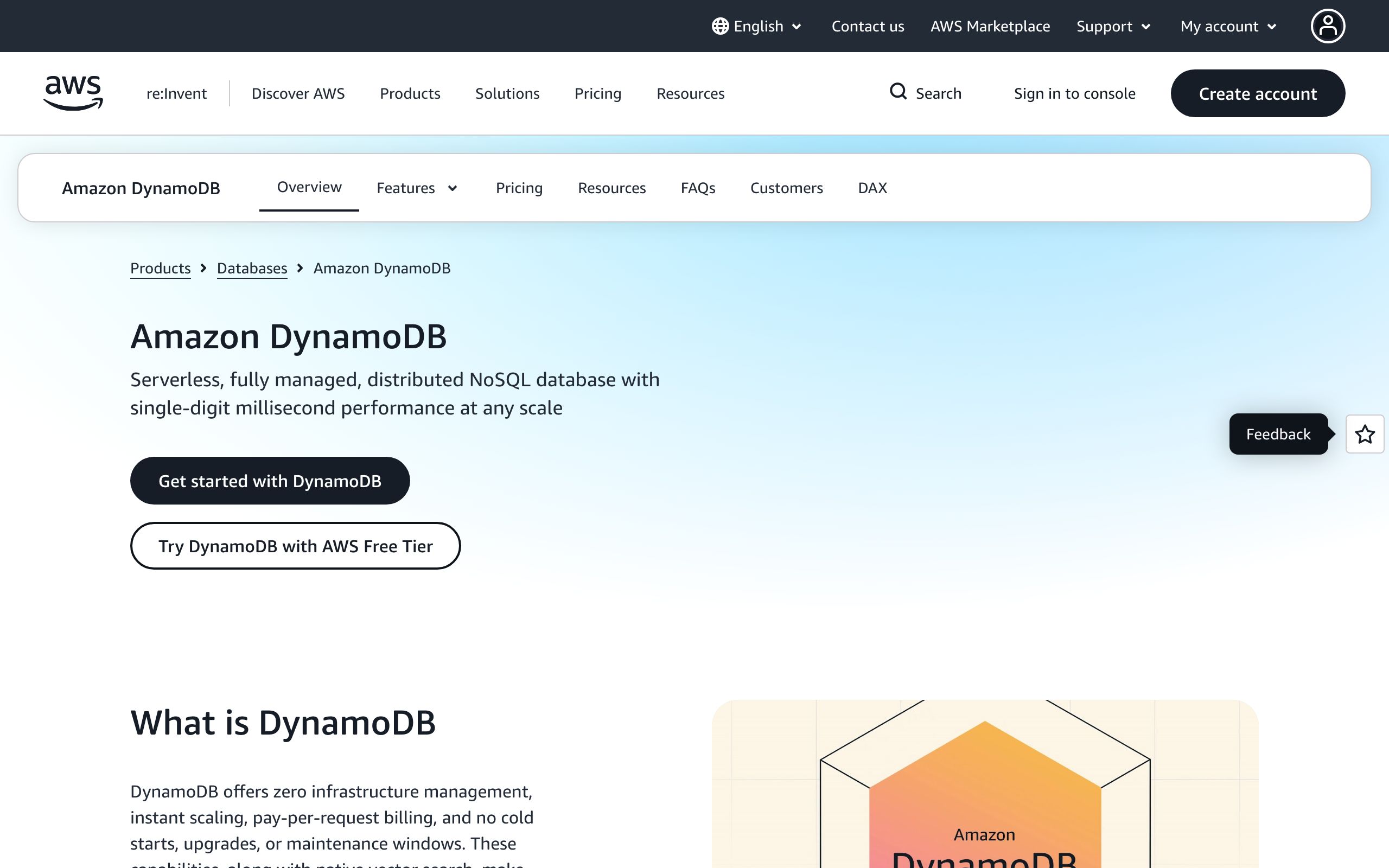Switch to the DynamoDB Pricing tab
Viewport: 1389px width, 868px height.
[519, 188]
